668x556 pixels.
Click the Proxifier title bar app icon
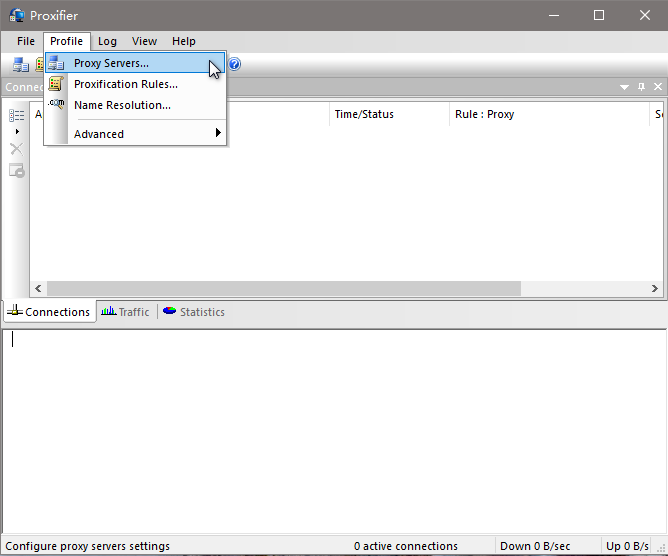tap(17, 15)
